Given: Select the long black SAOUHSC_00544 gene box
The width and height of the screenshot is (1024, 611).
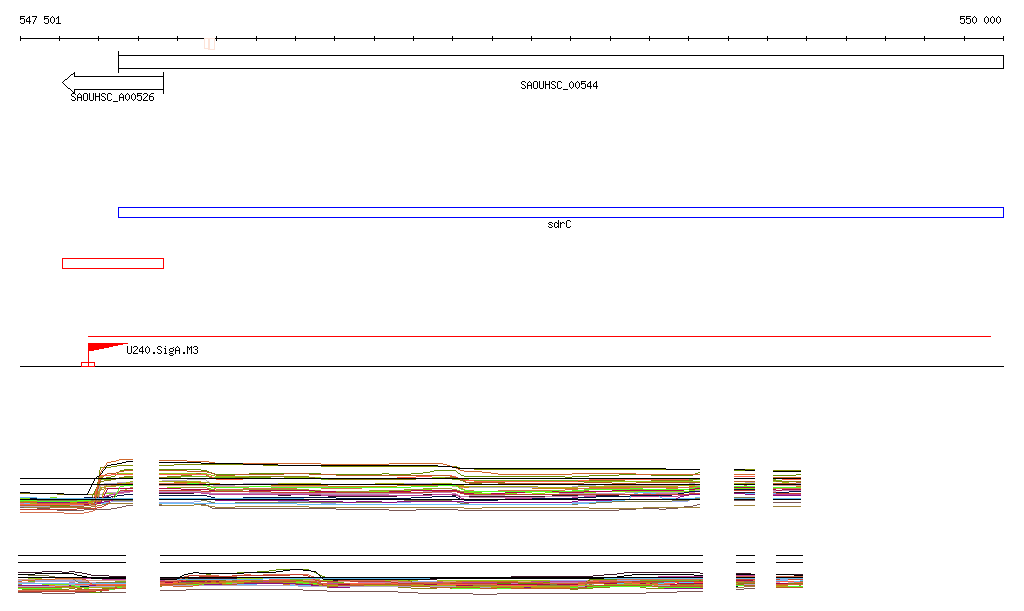Looking at the screenshot, I should (x=560, y=62).
